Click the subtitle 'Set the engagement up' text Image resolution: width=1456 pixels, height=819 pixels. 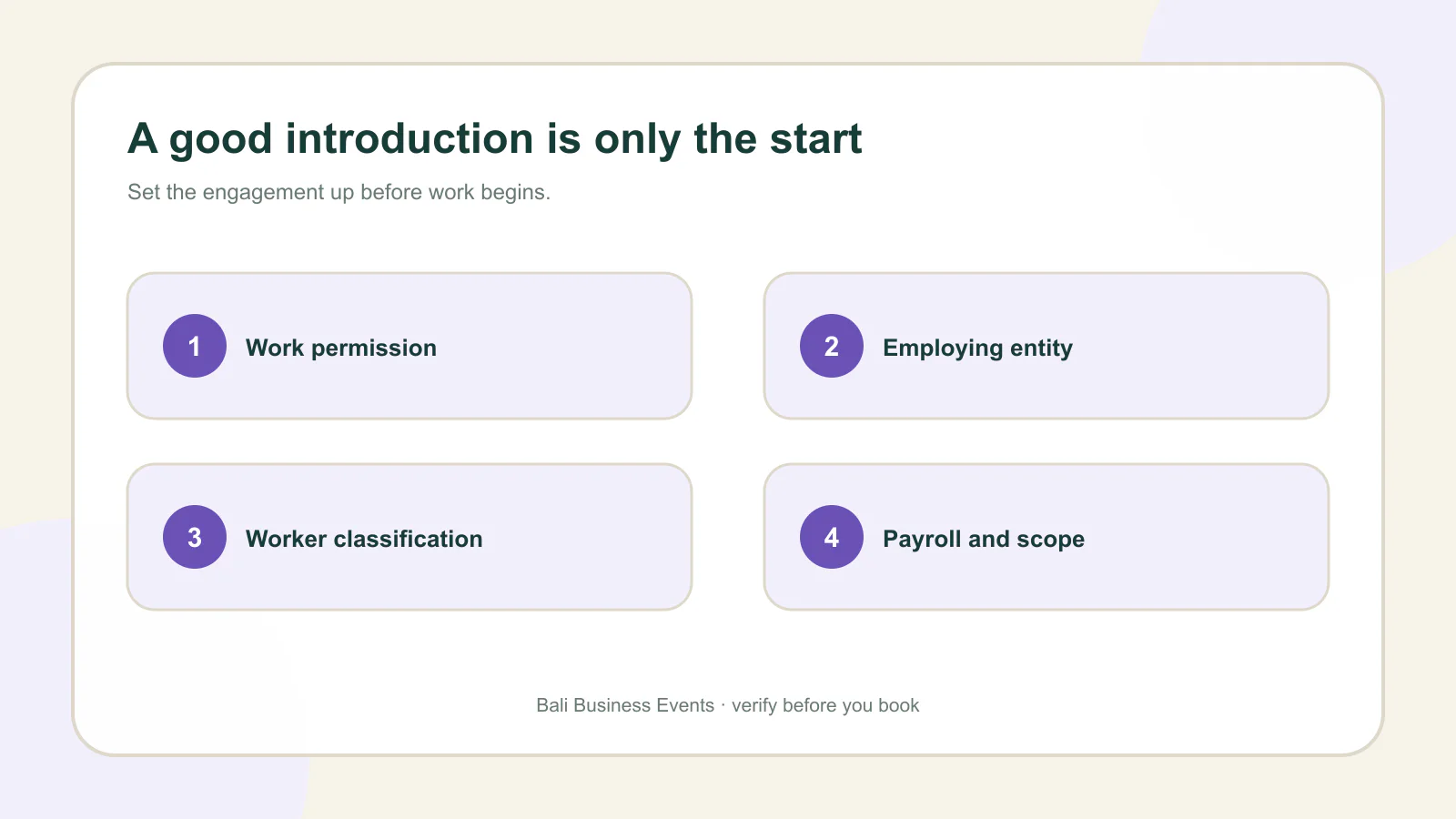[x=339, y=192]
